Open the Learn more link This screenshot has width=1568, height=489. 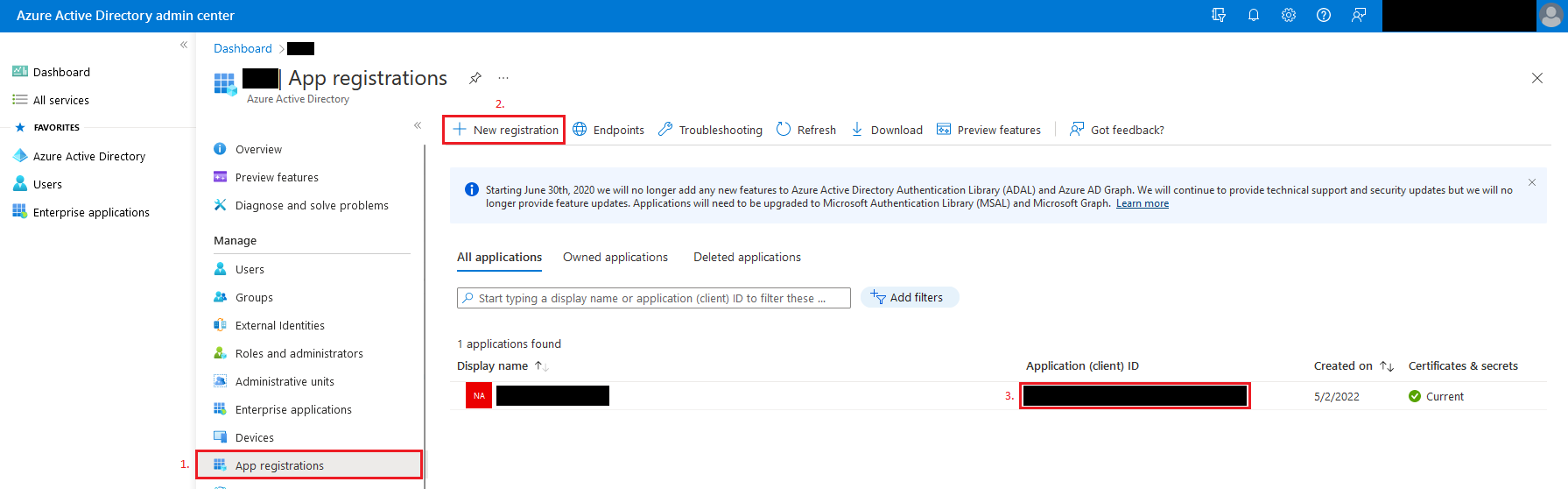click(x=1142, y=203)
